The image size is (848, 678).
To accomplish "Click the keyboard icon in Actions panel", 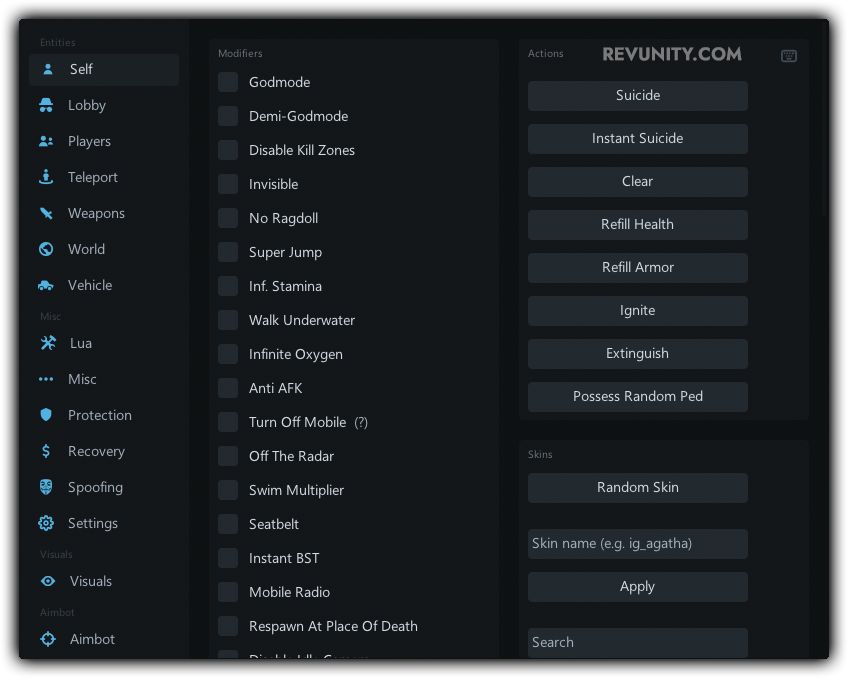I will (789, 56).
